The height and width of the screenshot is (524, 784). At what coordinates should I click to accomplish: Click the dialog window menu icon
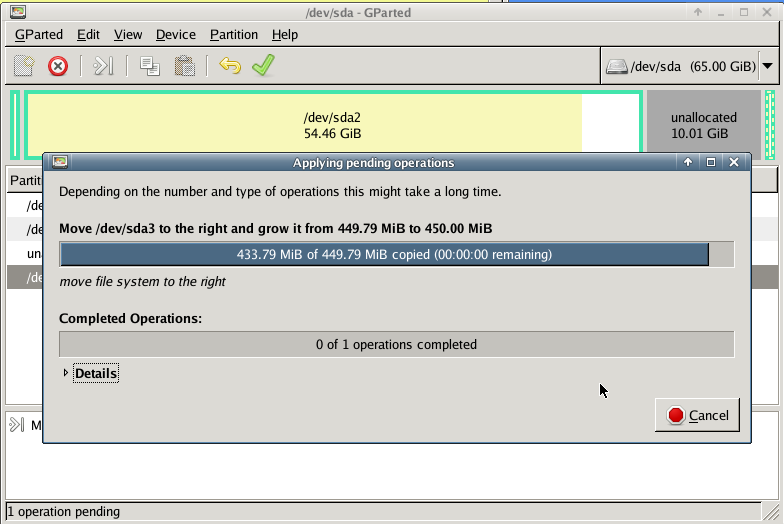point(60,162)
